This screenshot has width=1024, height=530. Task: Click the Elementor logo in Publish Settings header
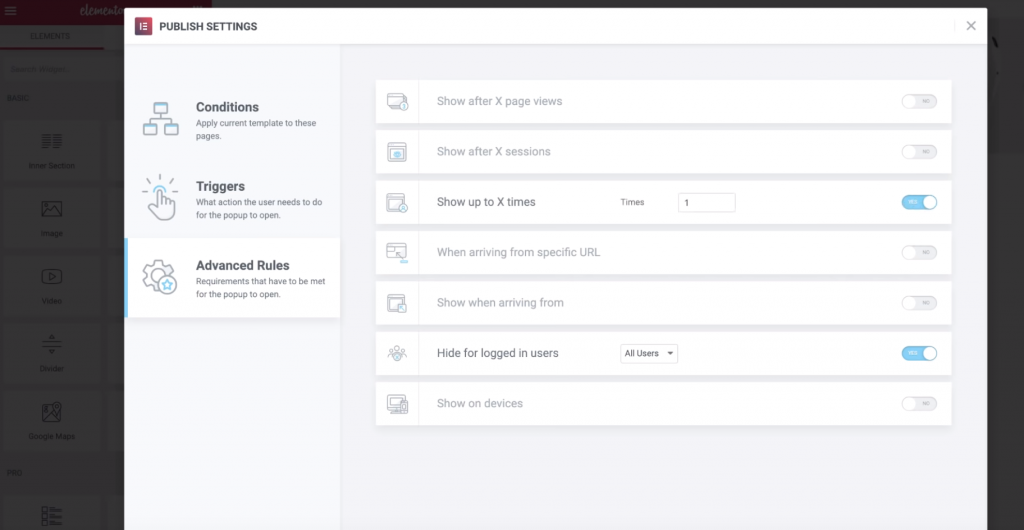click(143, 26)
